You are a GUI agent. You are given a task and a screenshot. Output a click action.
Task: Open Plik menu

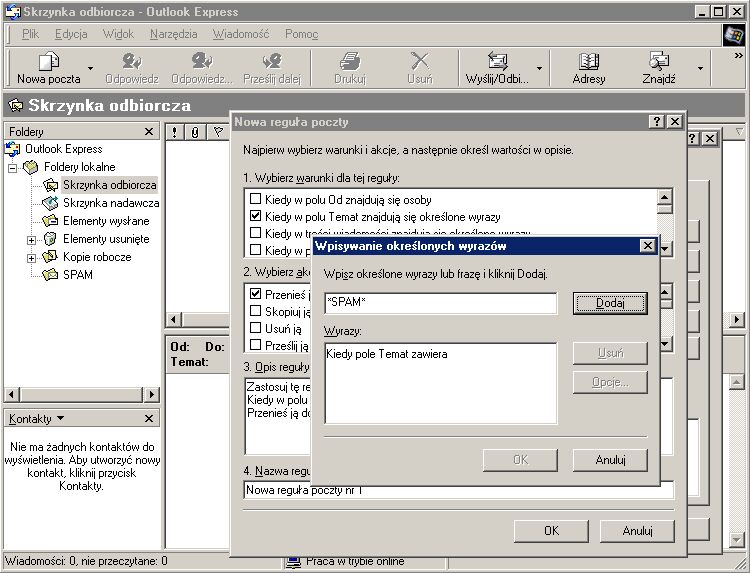coord(30,34)
